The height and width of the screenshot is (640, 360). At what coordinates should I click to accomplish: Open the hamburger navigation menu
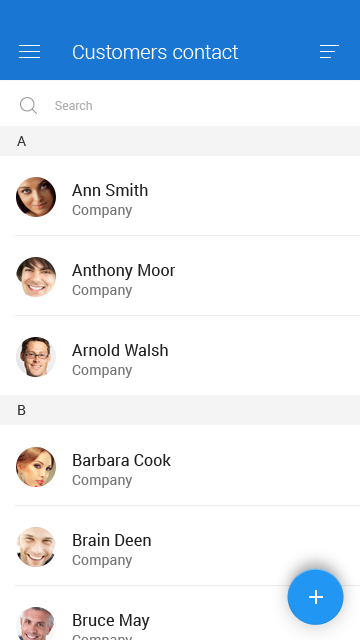tap(29, 52)
